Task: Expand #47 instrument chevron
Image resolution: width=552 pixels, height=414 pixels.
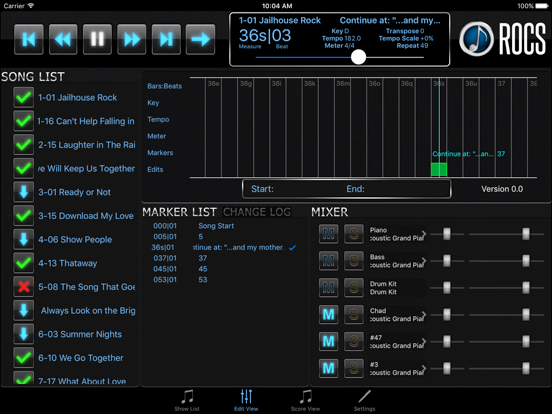Action: click(x=424, y=341)
